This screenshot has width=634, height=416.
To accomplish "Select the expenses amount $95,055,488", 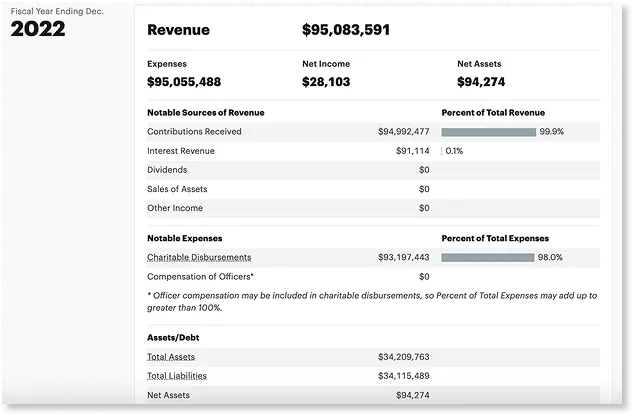I will [184, 82].
